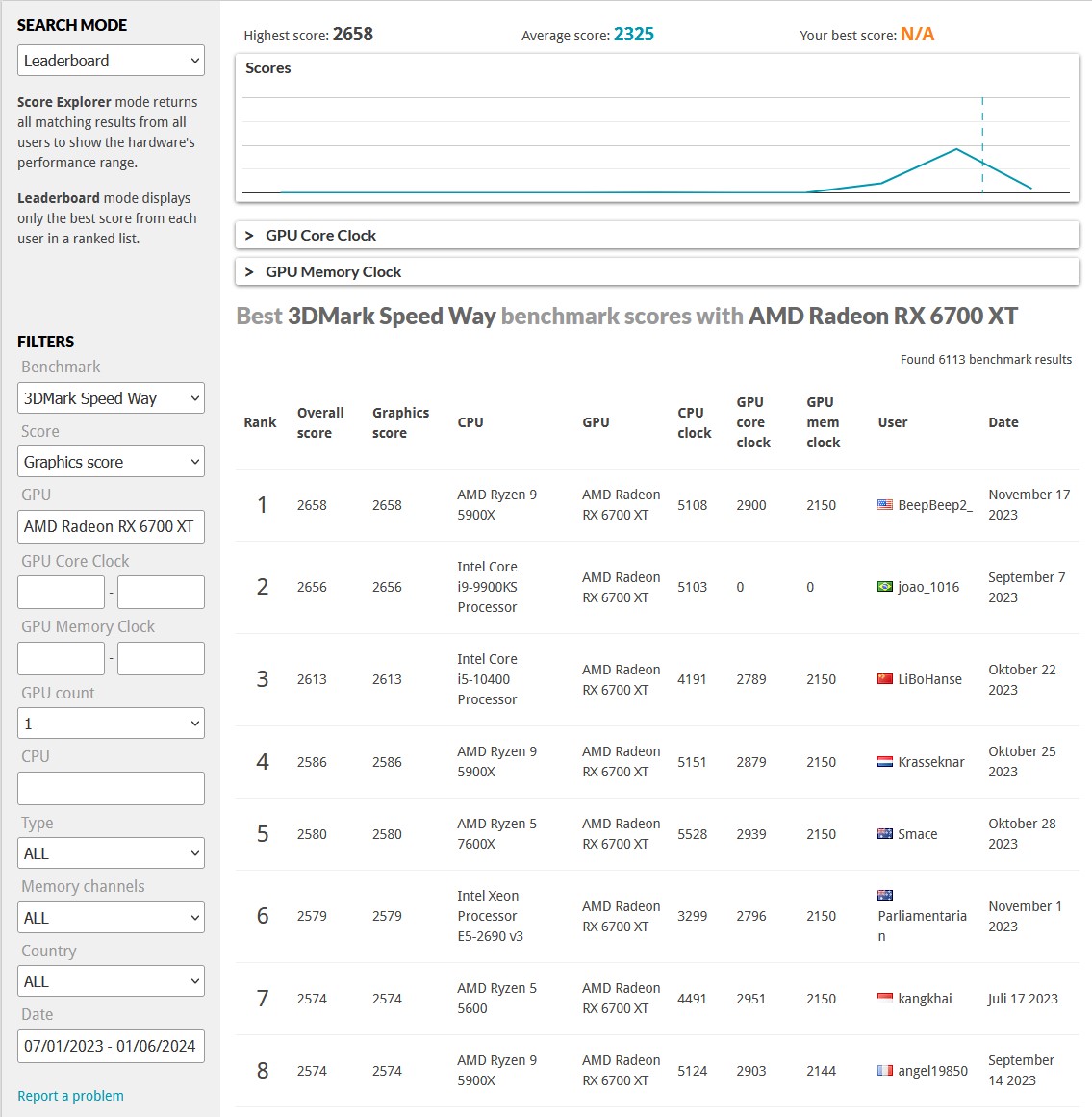The image size is (1092, 1117).
Task: Click the GPU core clock column header
Action: [x=753, y=422]
